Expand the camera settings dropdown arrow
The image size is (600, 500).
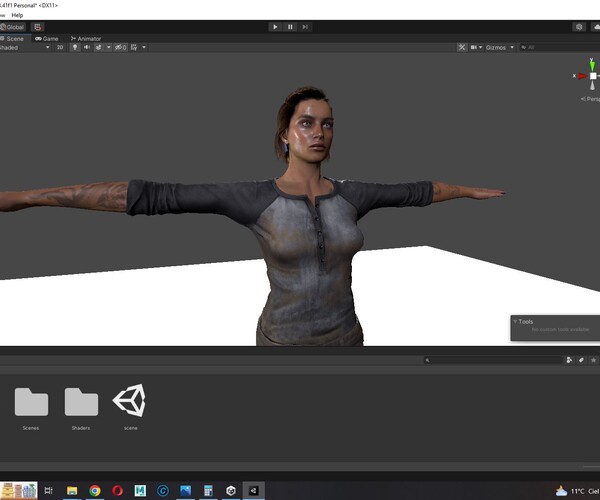(x=481, y=47)
